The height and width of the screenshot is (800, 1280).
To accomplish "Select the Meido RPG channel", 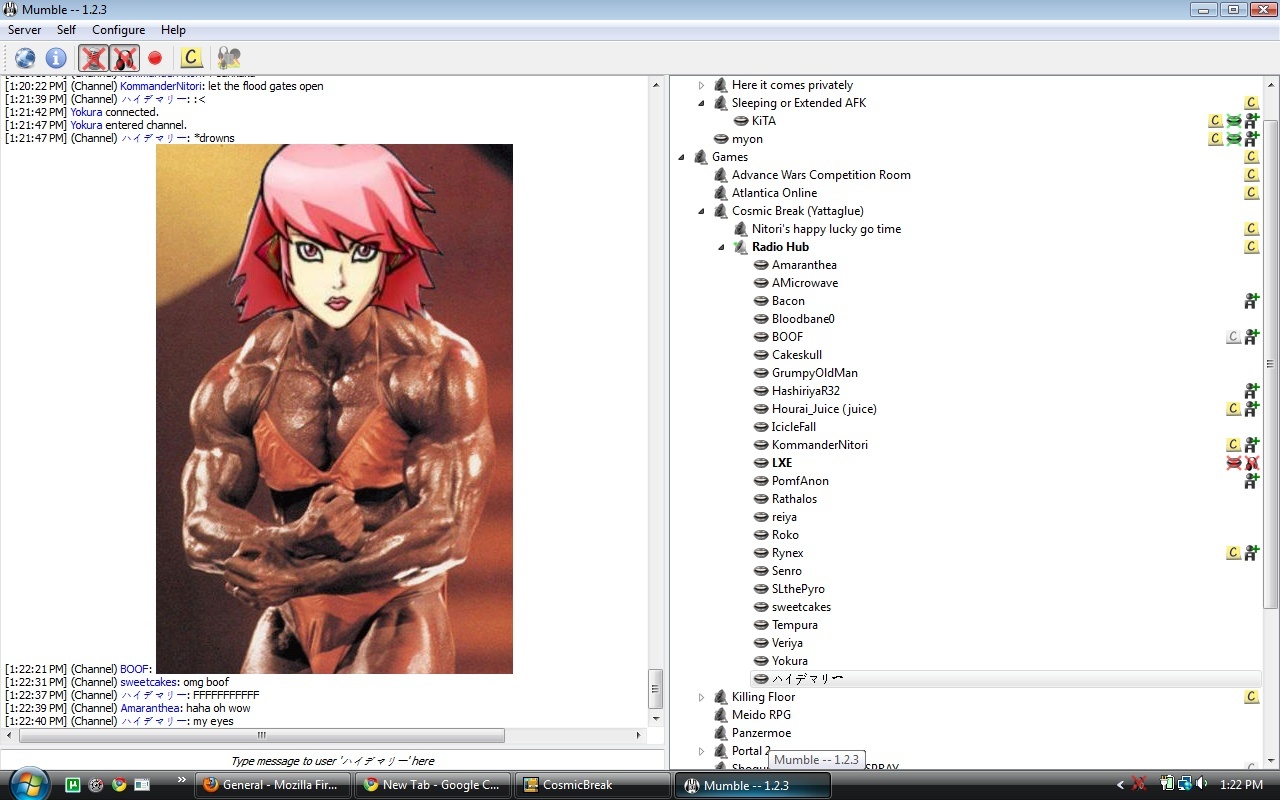I will point(761,715).
